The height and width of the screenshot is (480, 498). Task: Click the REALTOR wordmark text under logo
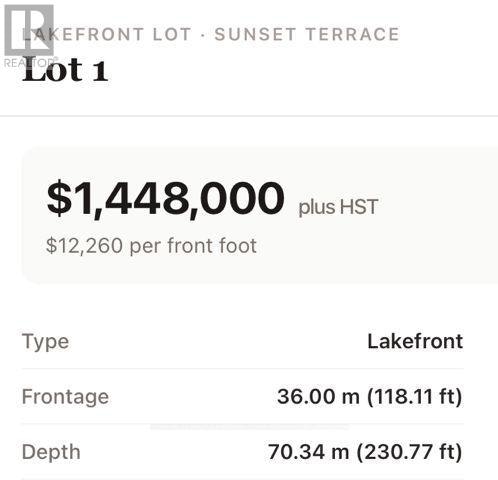click(x=29, y=63)
